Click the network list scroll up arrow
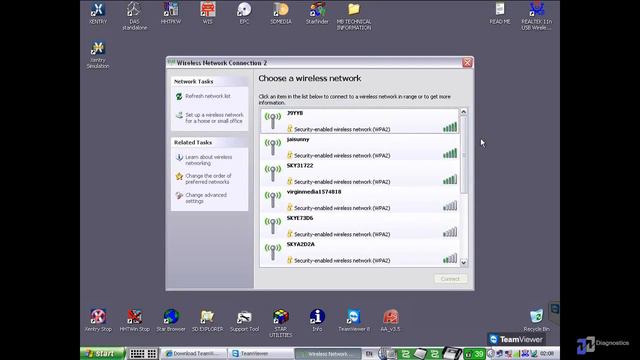Image resolution: width=640 pixels, height=360 pixels. tap(464, 111)
